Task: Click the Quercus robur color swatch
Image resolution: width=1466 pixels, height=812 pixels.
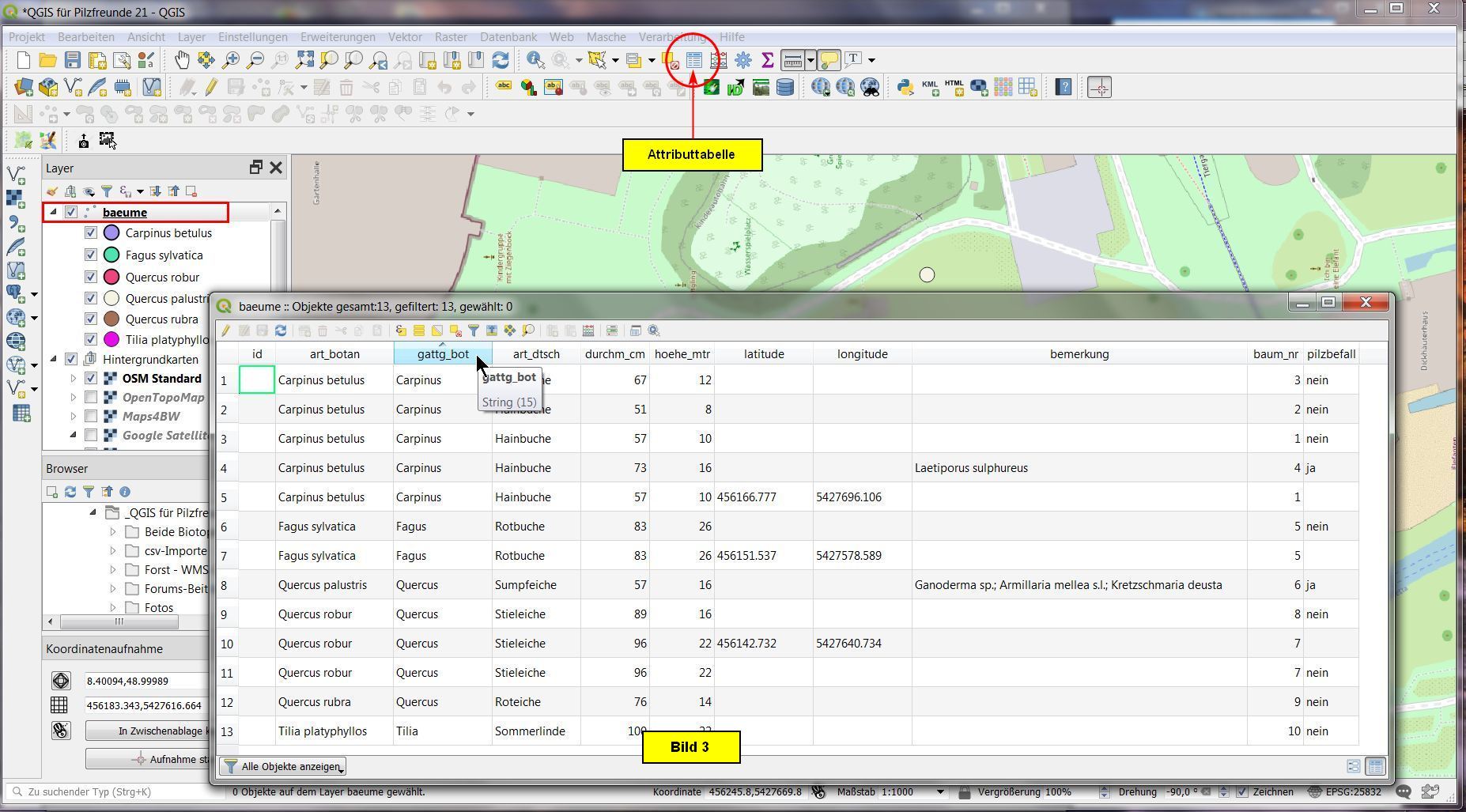Action: (111, 278)
